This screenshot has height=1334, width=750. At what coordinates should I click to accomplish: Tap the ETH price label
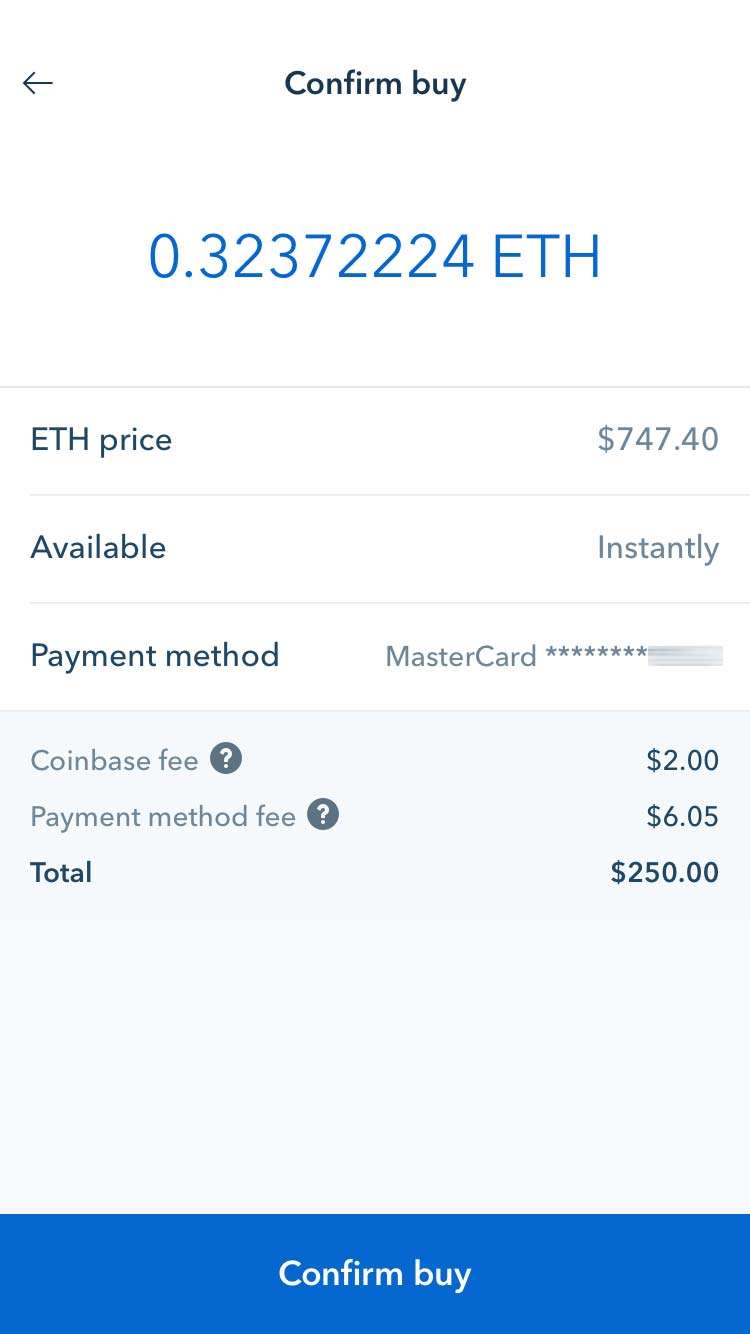coord(101,440)
